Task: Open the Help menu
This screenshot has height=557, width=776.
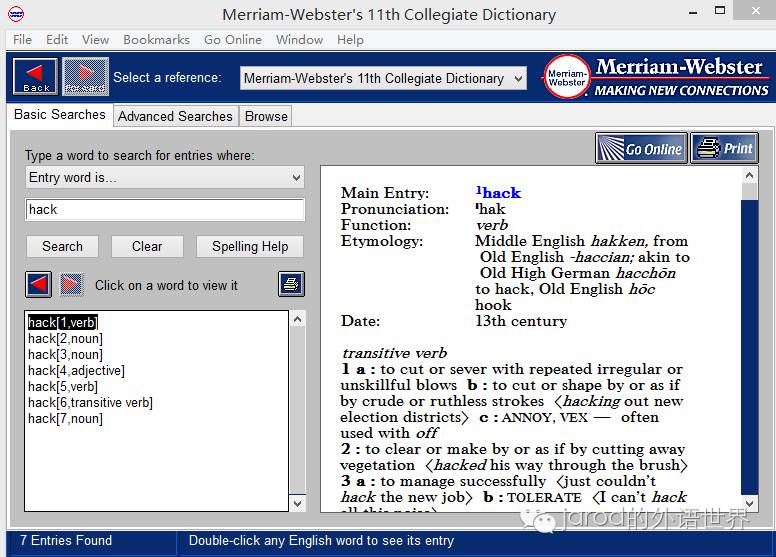Action: pyautogui.click(x=350, y=40)
